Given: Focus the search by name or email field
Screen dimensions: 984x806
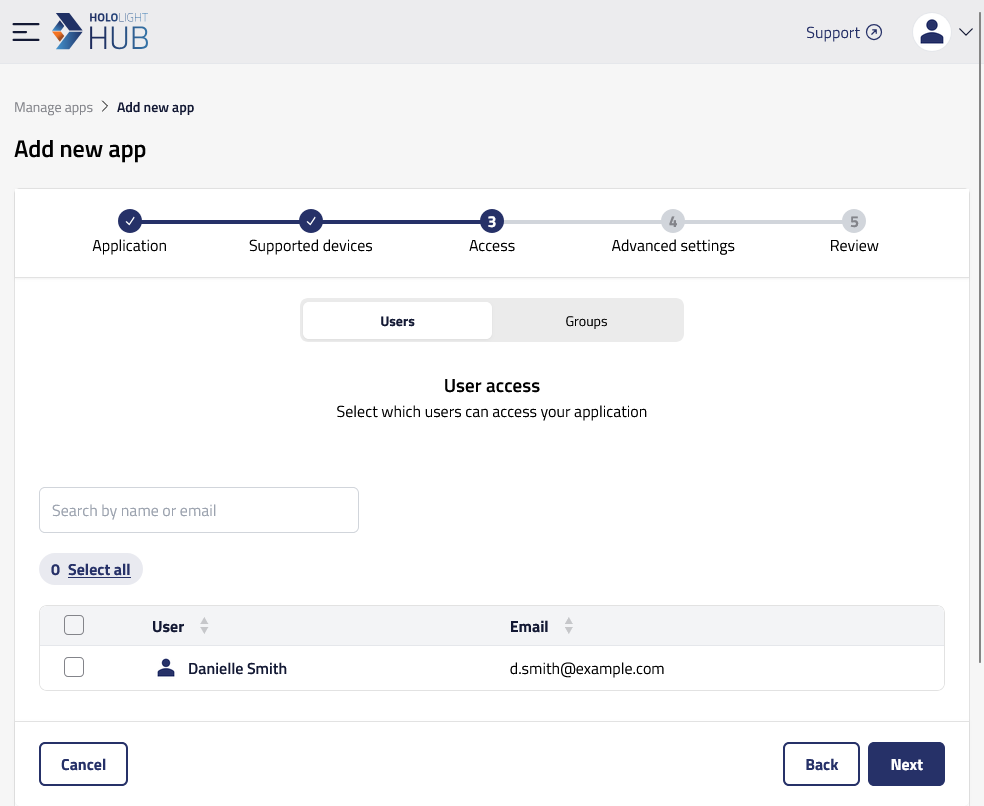Looking at the screenshot, I should click(199, 510).
